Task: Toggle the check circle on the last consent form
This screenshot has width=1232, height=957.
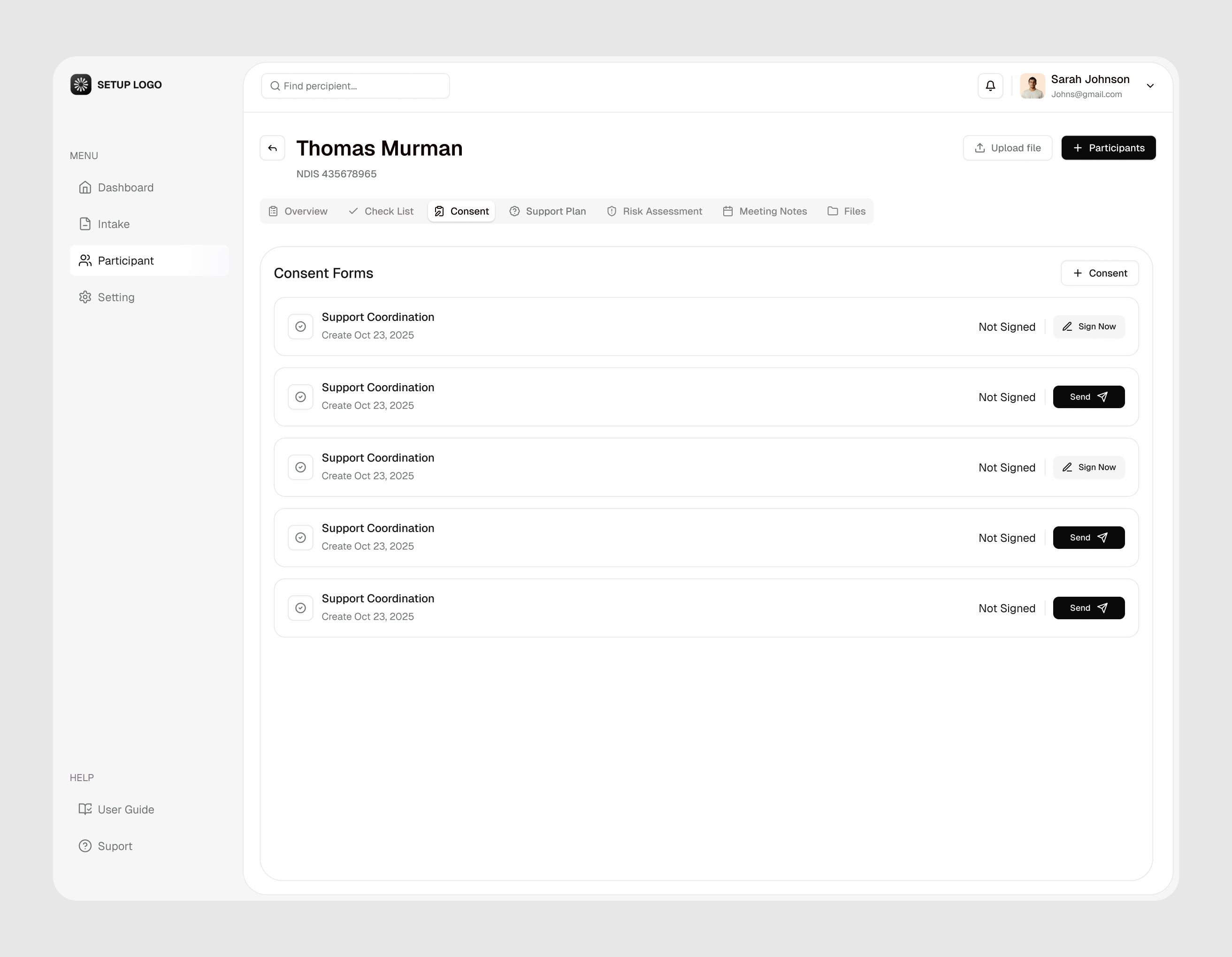Action: click(x=301, y=608)
